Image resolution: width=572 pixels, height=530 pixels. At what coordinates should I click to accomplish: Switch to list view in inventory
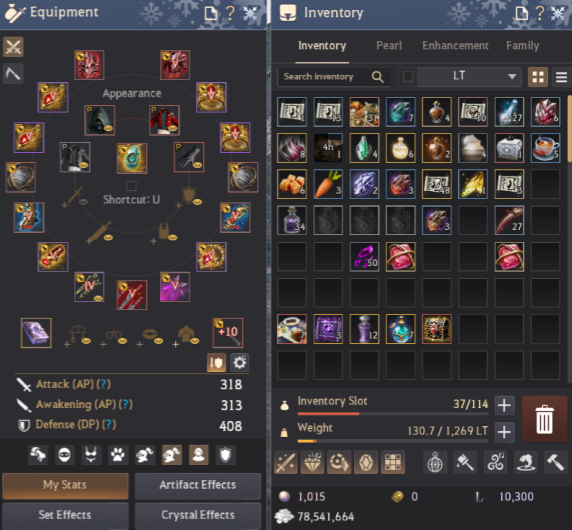coord(561,77)
